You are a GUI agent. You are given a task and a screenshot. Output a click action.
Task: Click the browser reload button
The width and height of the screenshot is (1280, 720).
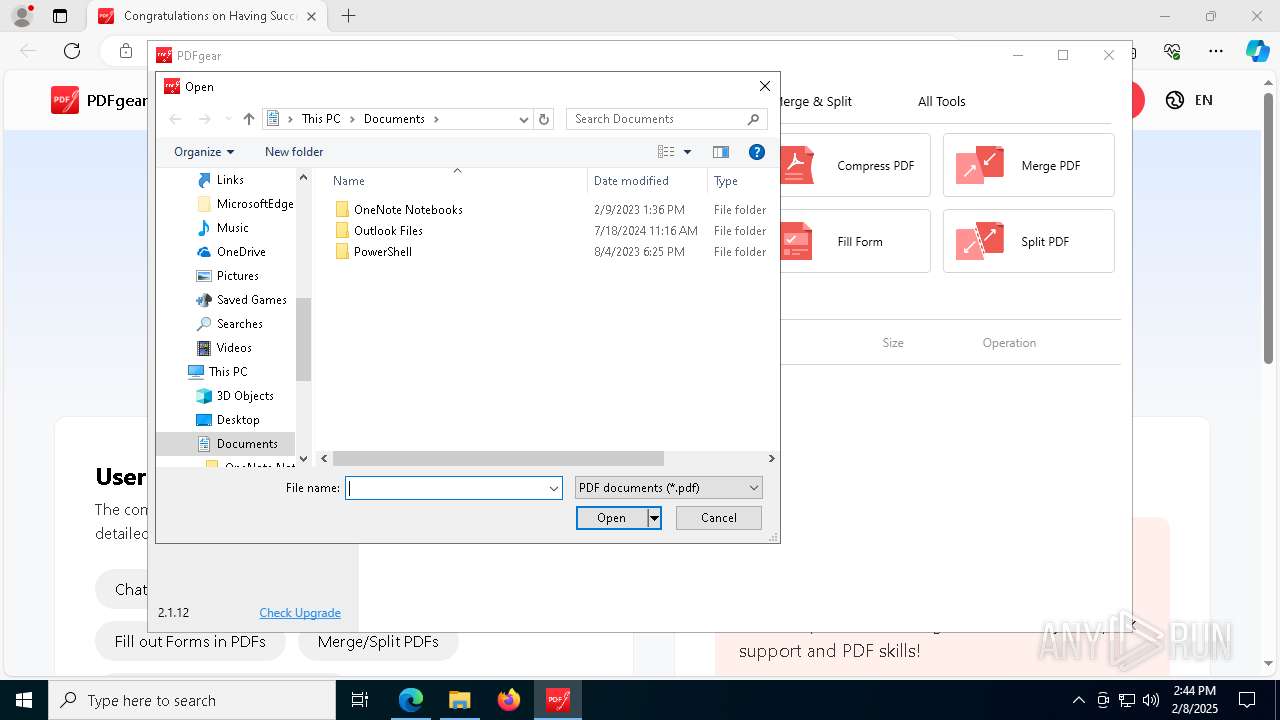(x=72, y=51)
